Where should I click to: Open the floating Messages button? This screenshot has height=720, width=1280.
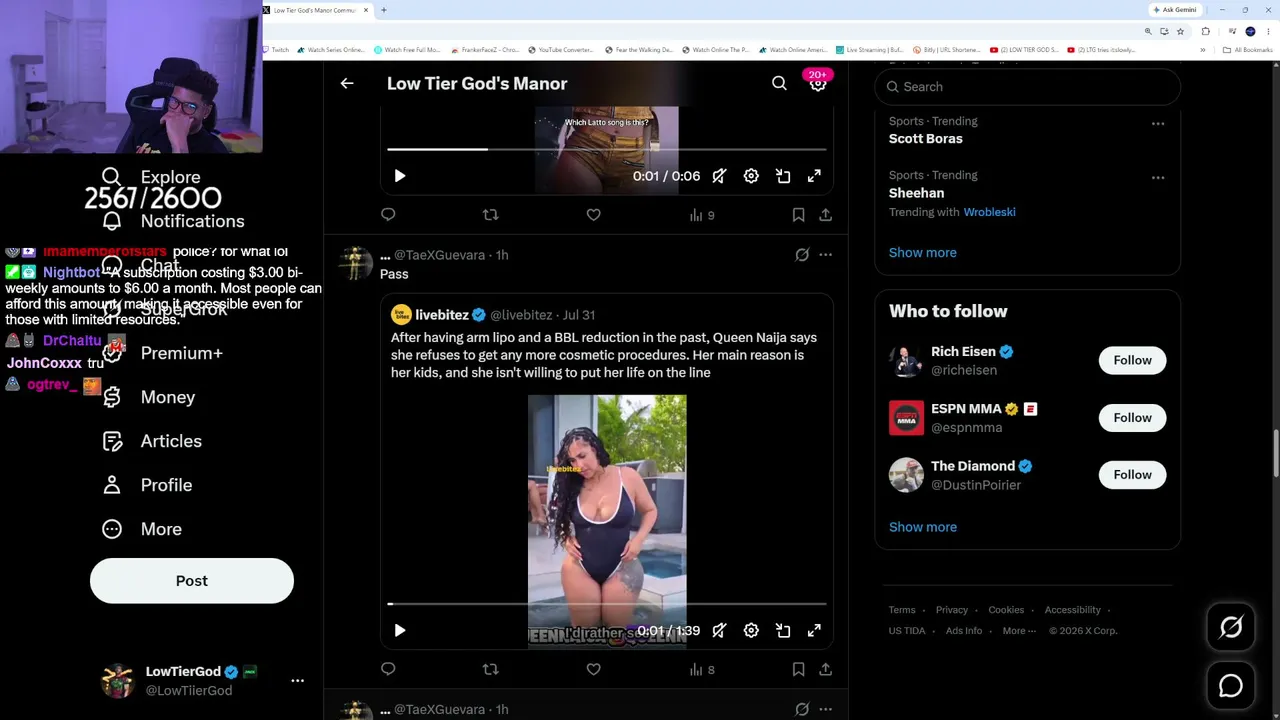[1231, 686]
